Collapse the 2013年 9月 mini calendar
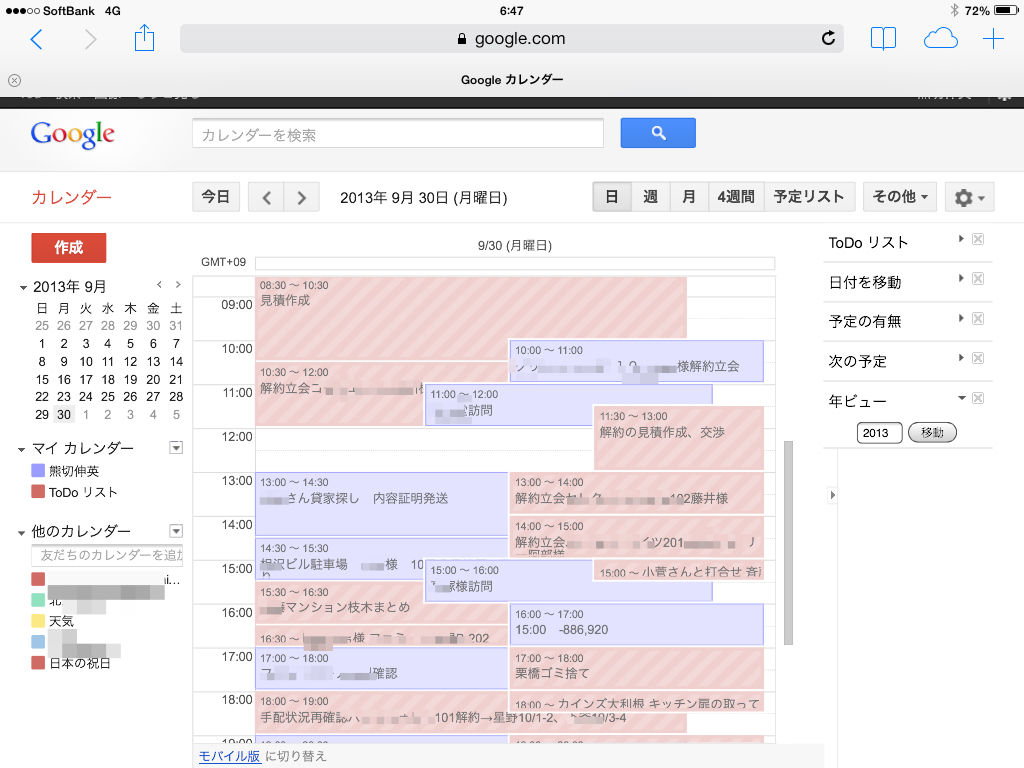Image resolution: width=1024 pixels, height=768 pixels. point(24,287)
